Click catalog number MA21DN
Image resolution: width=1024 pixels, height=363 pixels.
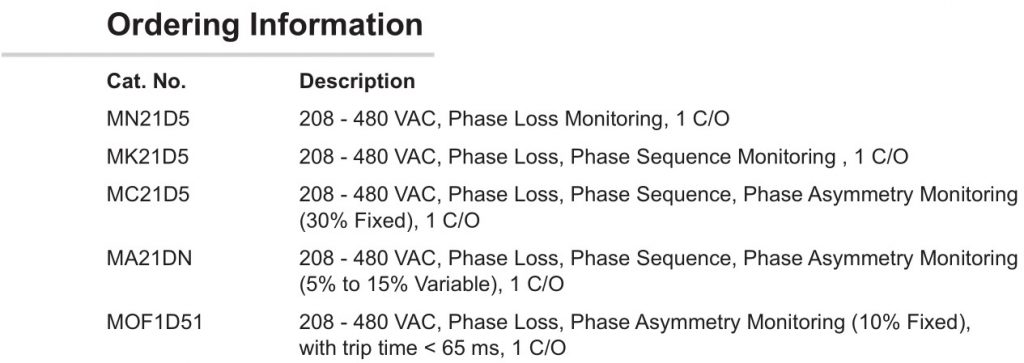(x=149, y=259)
